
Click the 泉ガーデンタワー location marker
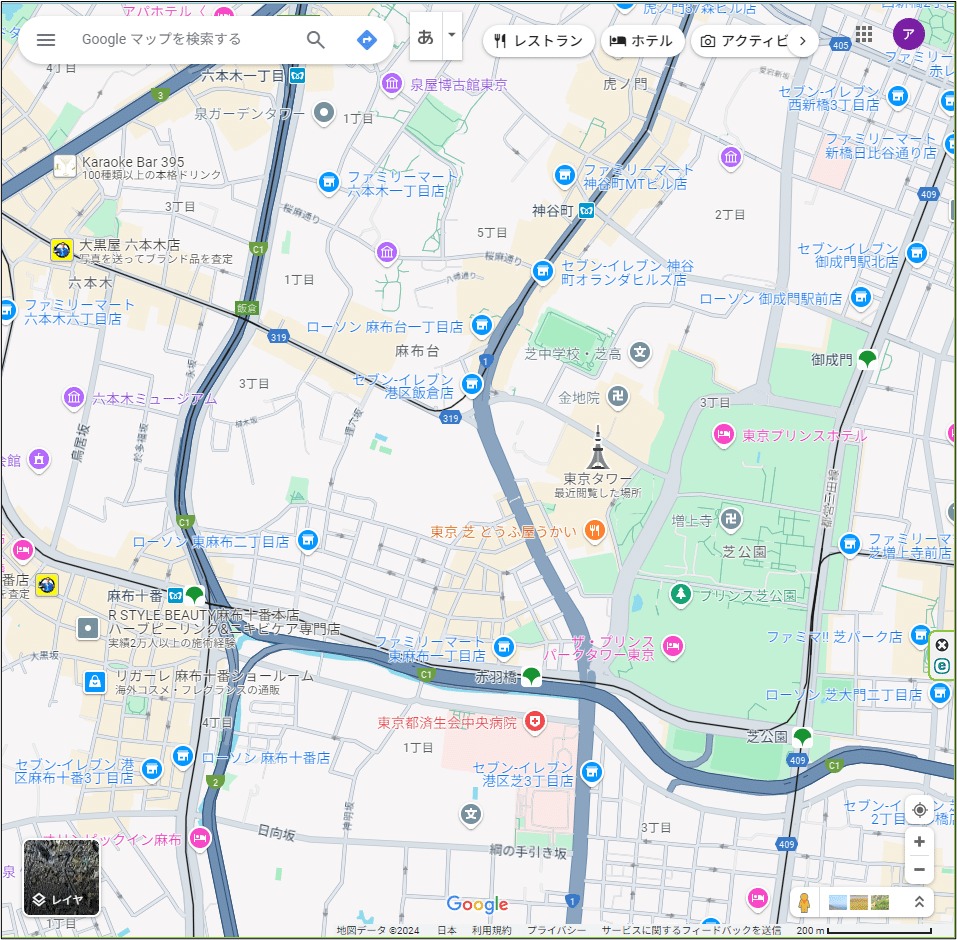[x=323, y=113]
